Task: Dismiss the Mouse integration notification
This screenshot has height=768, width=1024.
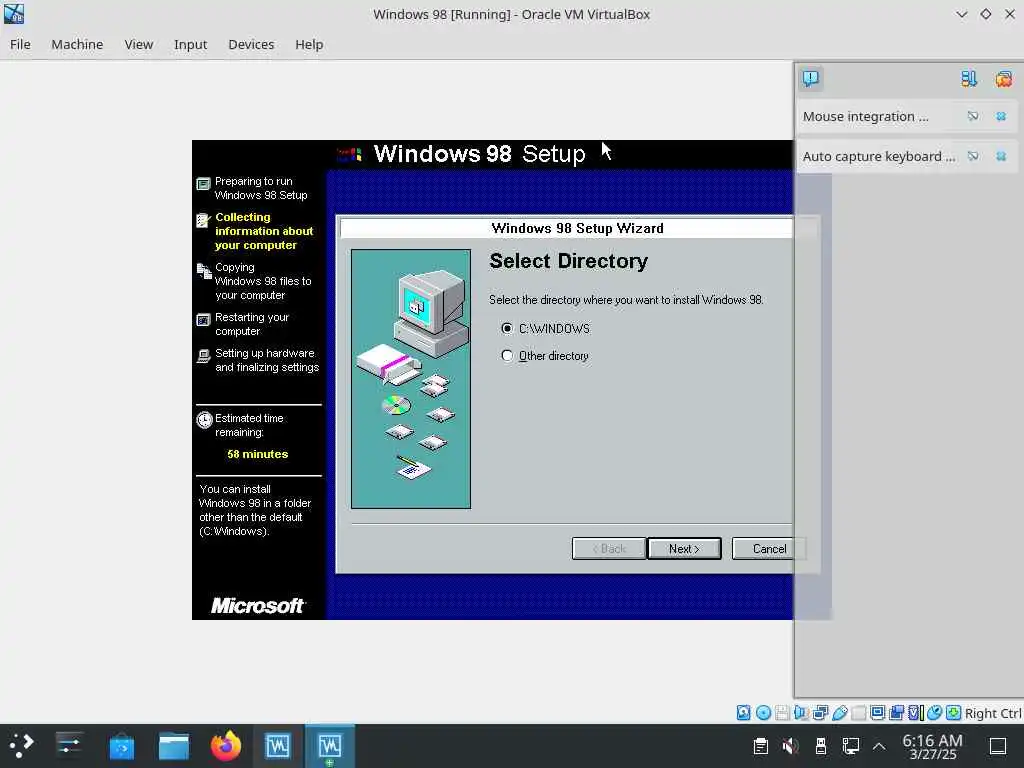Action: point(1000,116)
